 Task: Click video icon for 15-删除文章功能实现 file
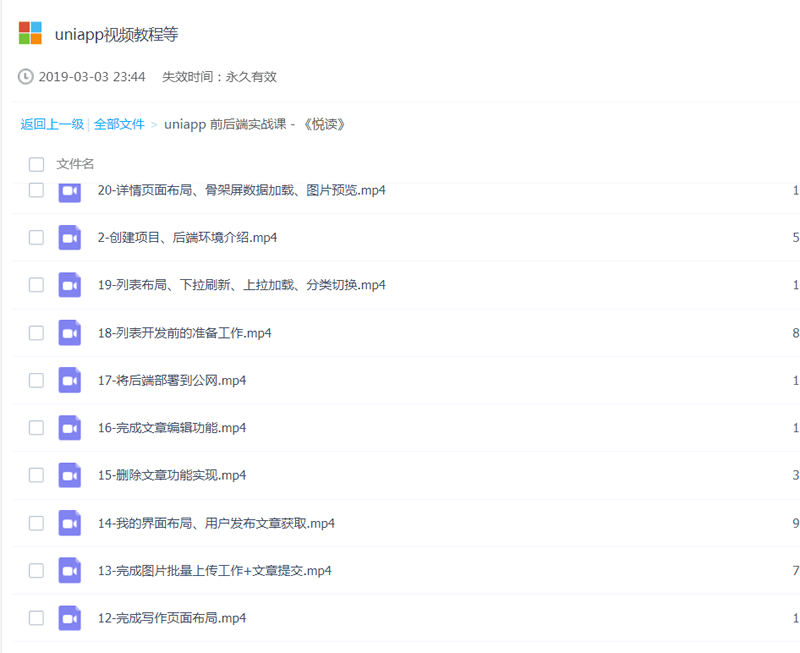click(69, 475)
